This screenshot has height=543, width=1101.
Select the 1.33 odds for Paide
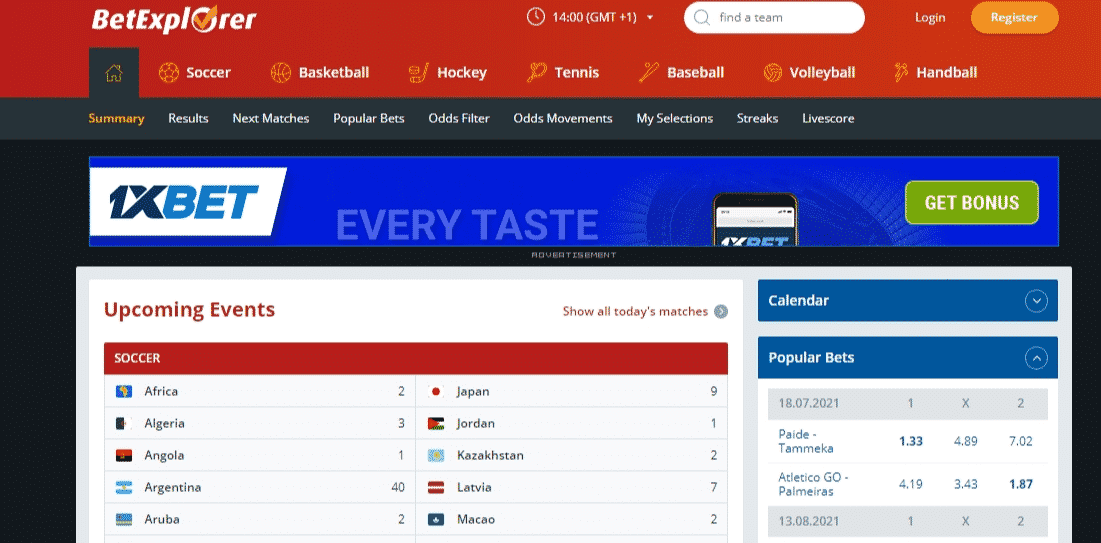coord(911,442)
